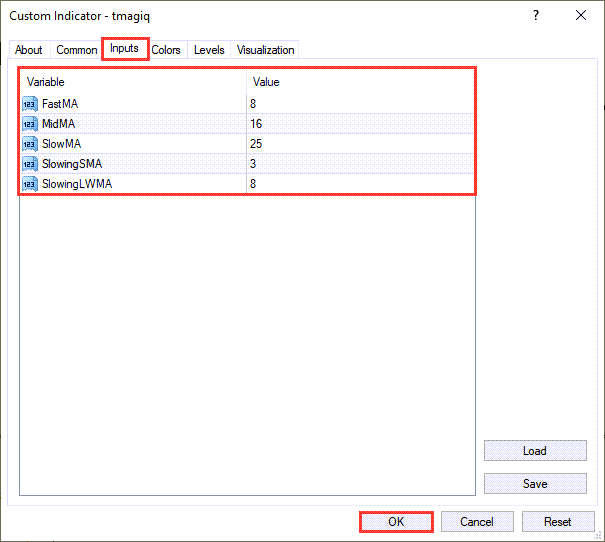Open the question mark help button
605x542 pixels.
(536, 15)
